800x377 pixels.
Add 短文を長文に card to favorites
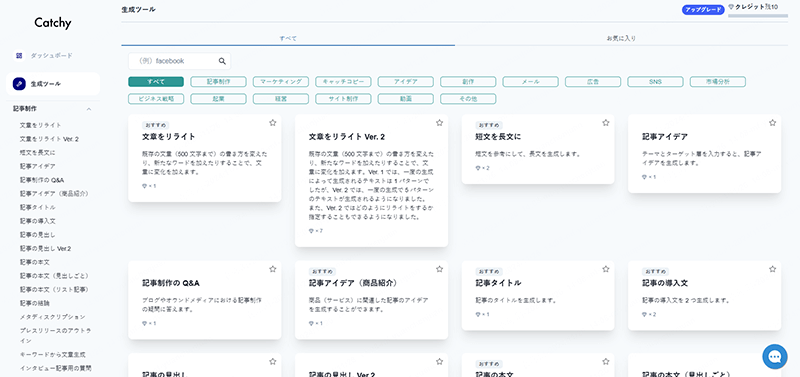606,122
